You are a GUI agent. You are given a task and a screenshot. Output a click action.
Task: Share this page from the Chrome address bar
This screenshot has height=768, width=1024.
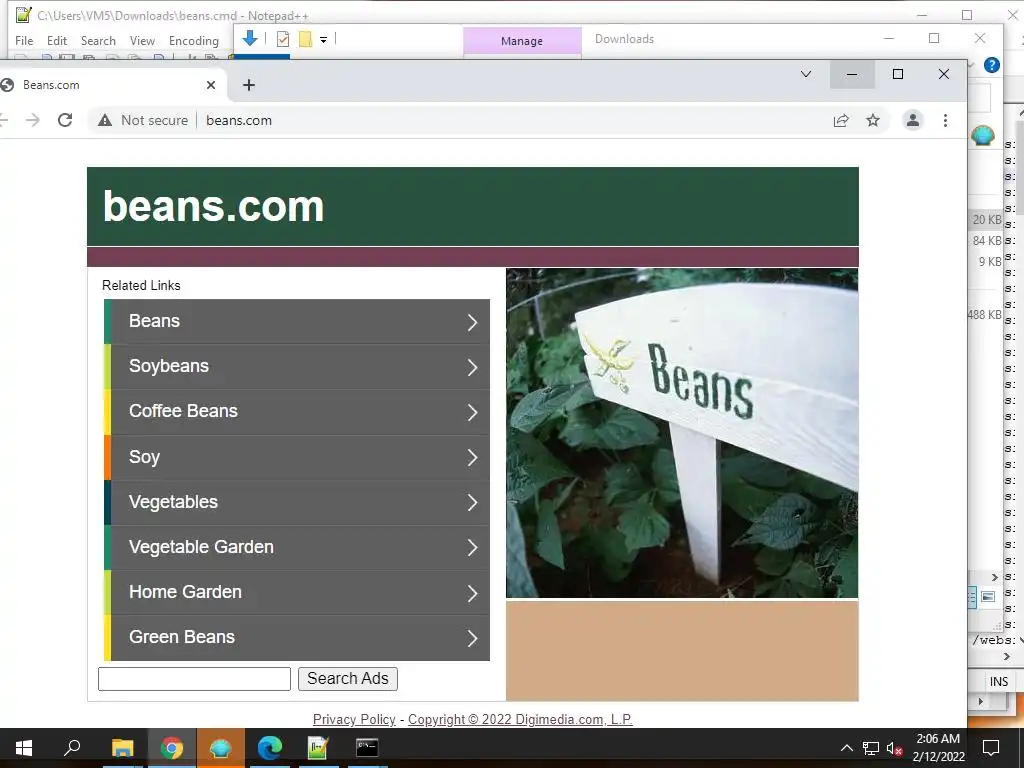pos(840,120)
